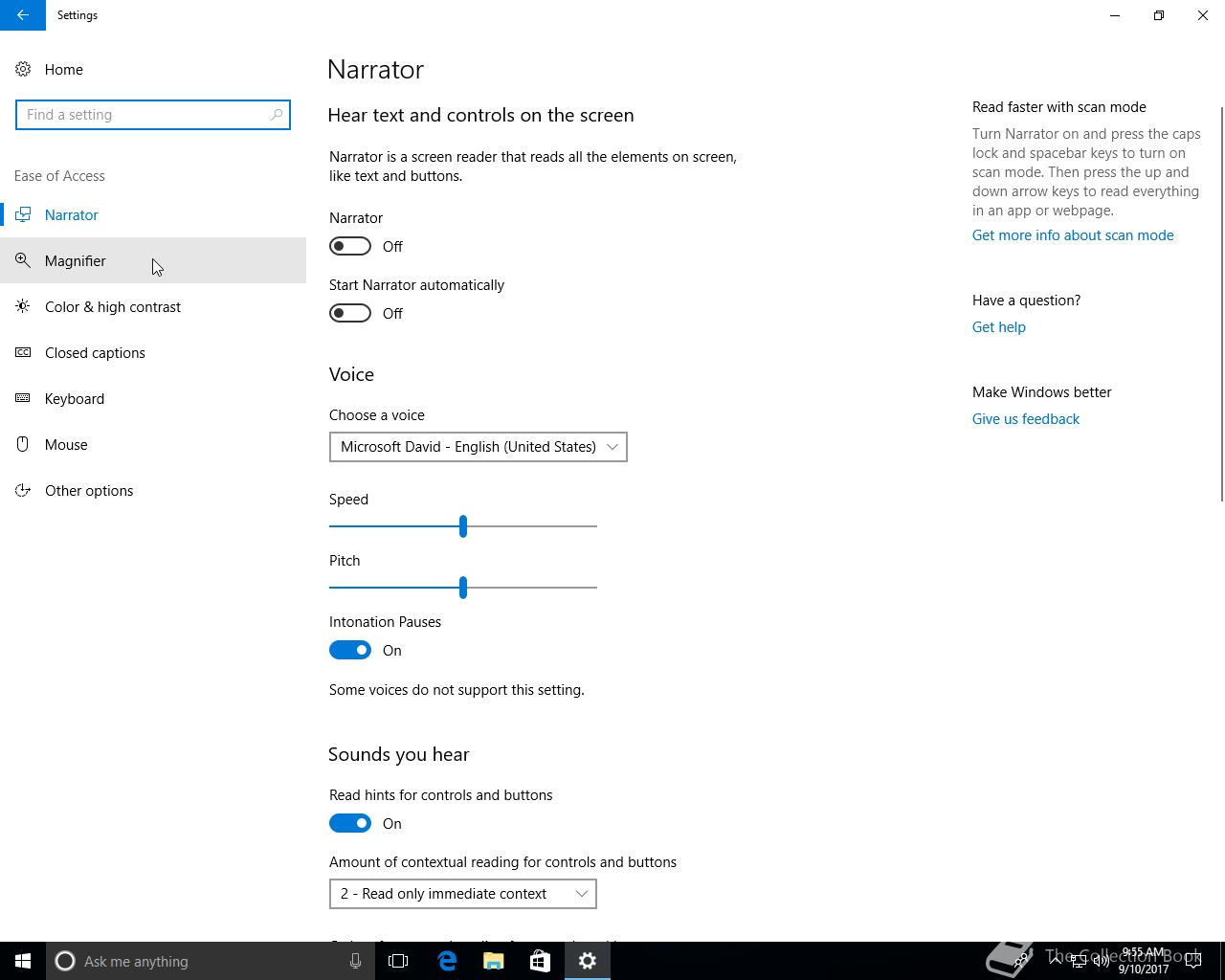Click the network icon in the tray
This screenshot has height=980, width=1225.
tap(1079, 961)
